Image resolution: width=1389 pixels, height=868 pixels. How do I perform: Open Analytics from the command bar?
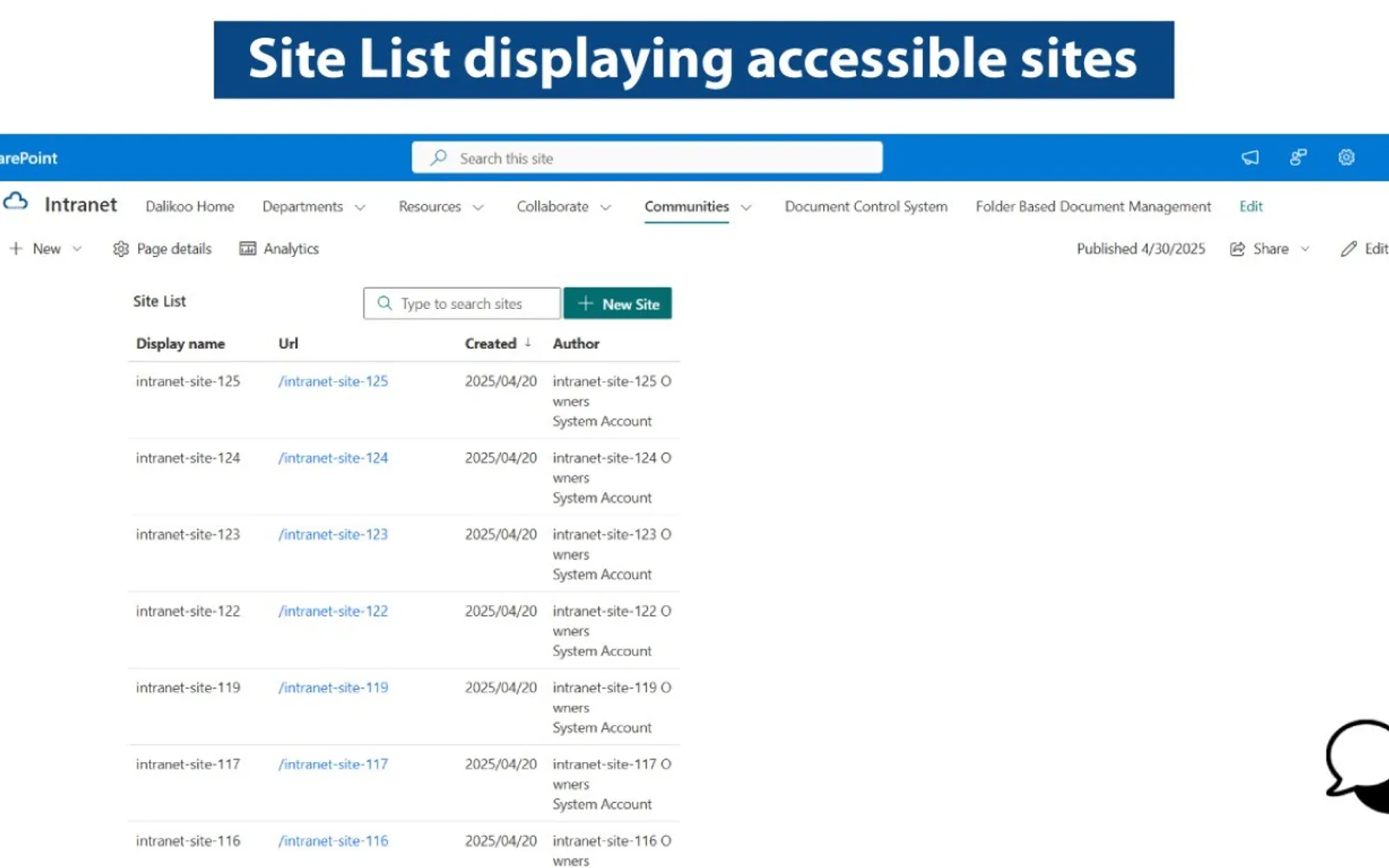[x=279, y=249]
